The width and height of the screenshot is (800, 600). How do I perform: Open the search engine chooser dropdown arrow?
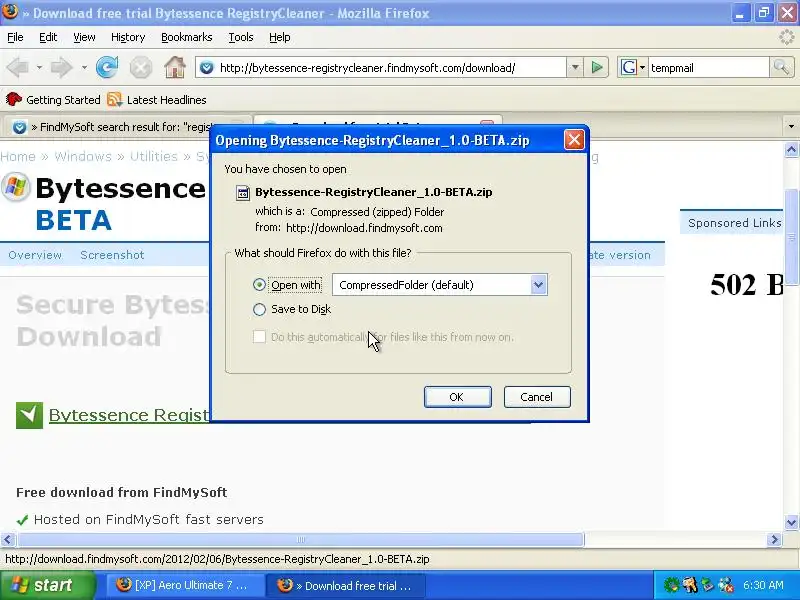point(642,67)
